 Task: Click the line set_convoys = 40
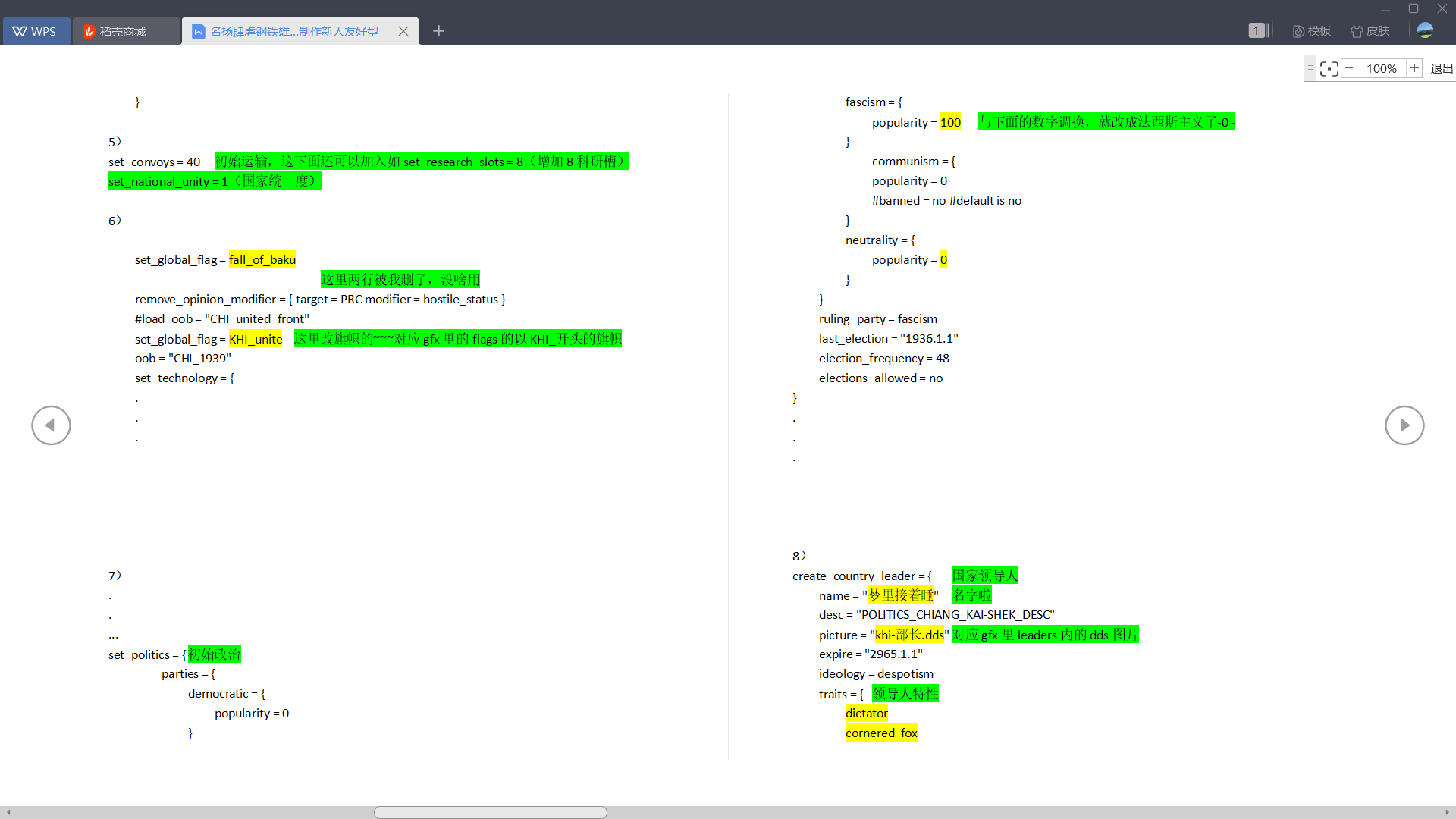155,162
